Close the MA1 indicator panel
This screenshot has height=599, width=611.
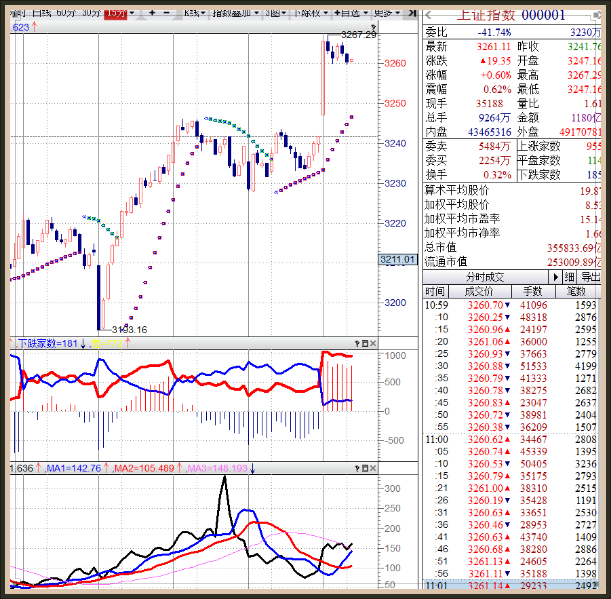point(373,468)
